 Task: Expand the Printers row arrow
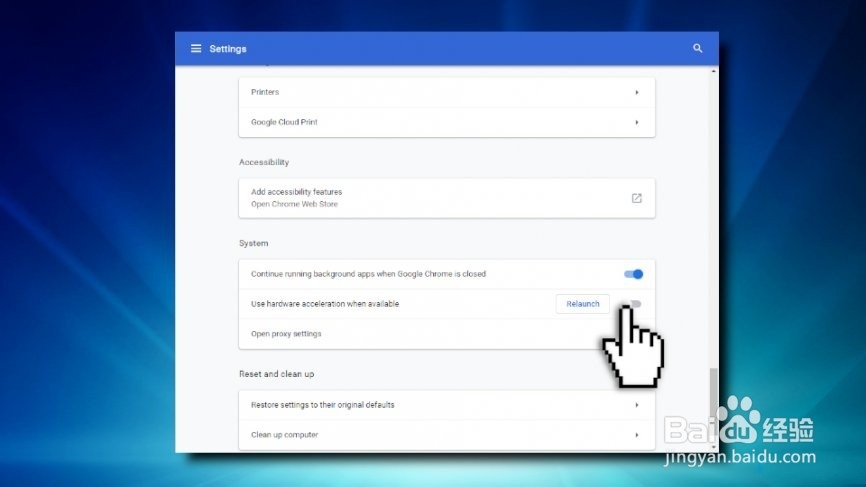(637, 92)
